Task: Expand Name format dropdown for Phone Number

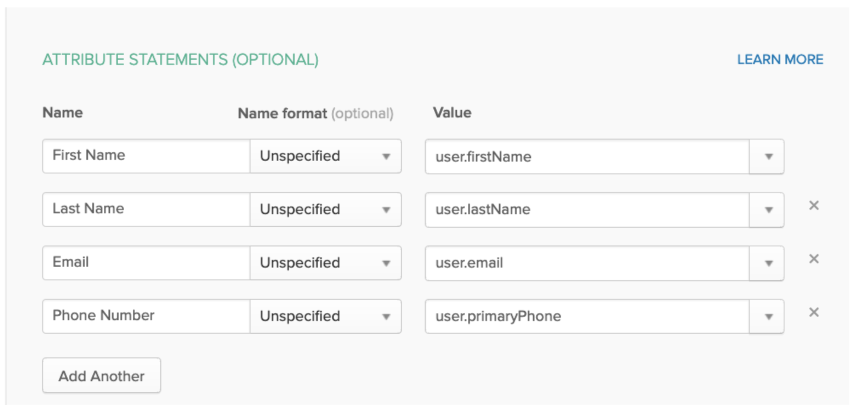Action: coord(325,316)
